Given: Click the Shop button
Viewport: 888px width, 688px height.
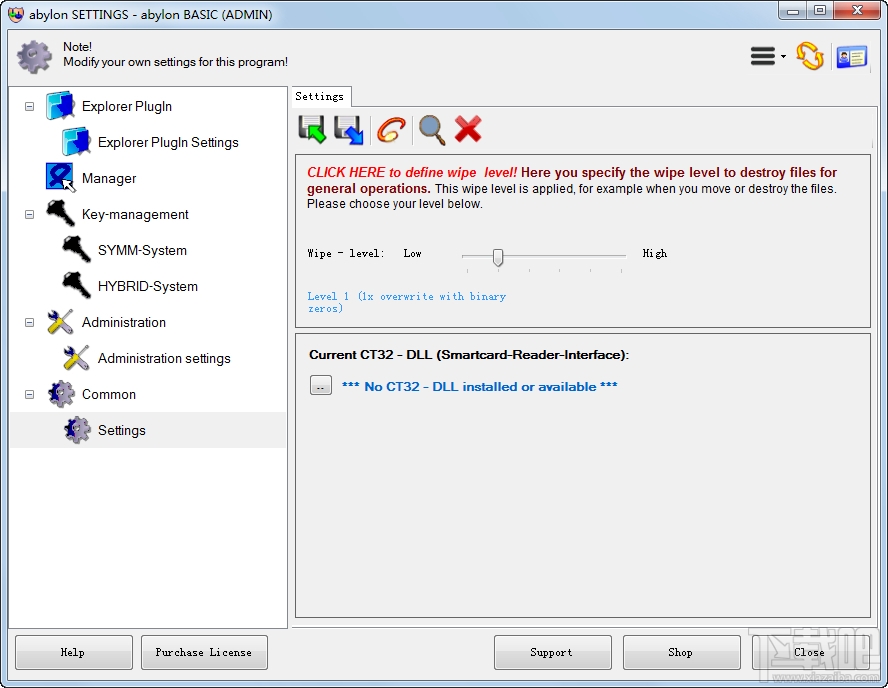Looking at the screenshot, I should pyautogui.click(x=681, y=652).
